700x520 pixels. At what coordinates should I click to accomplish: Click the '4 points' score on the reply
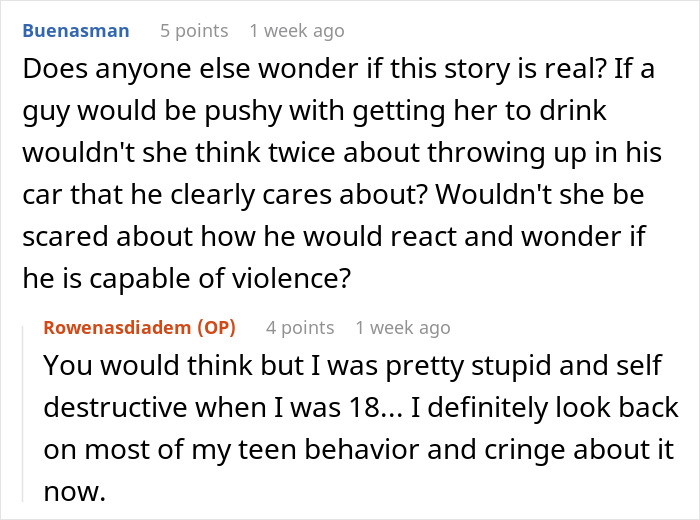tap(300, 327)
